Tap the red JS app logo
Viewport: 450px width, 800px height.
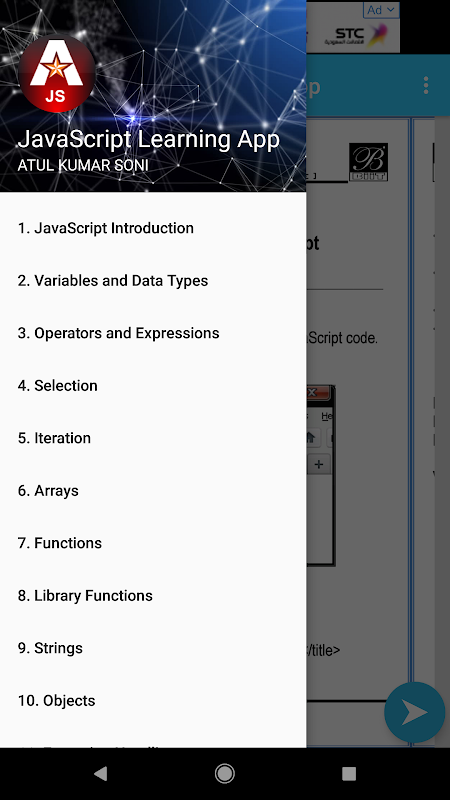57,72
